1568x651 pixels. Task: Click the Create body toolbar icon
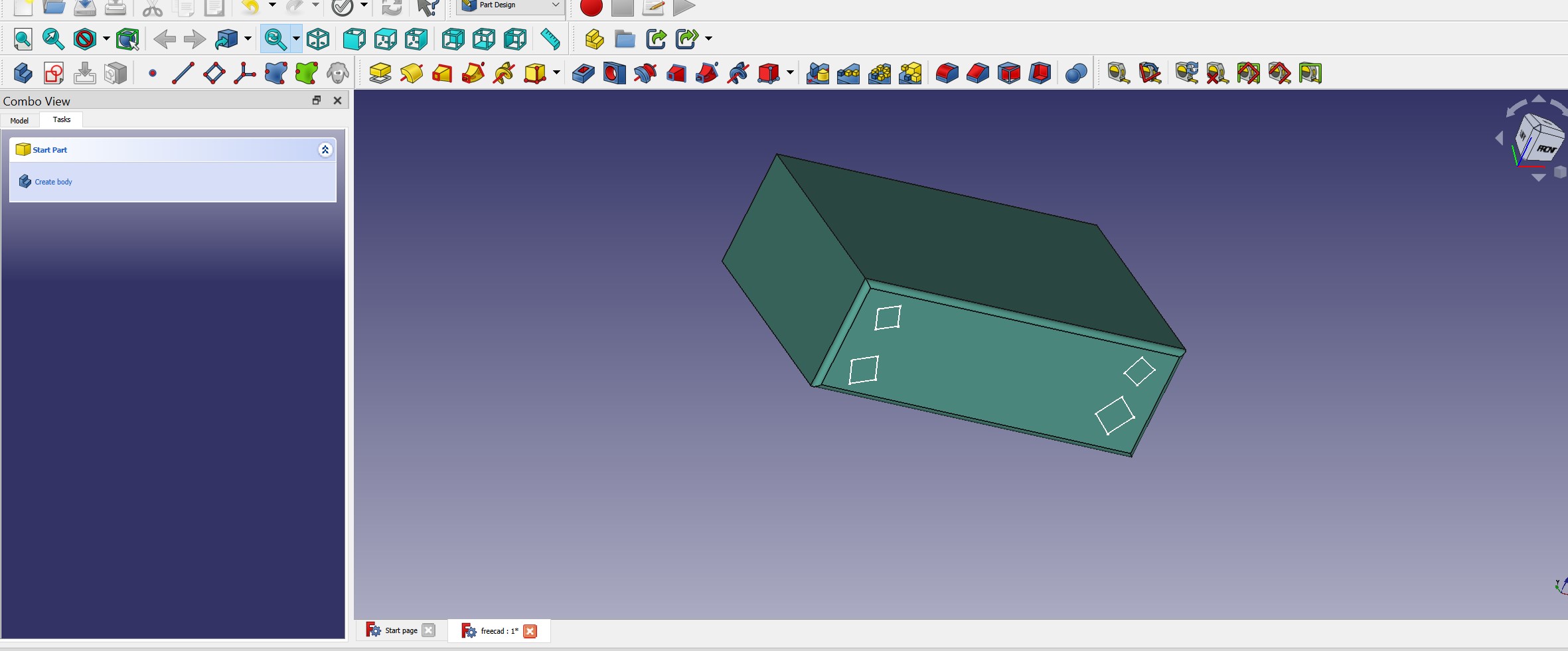point(23,73)
